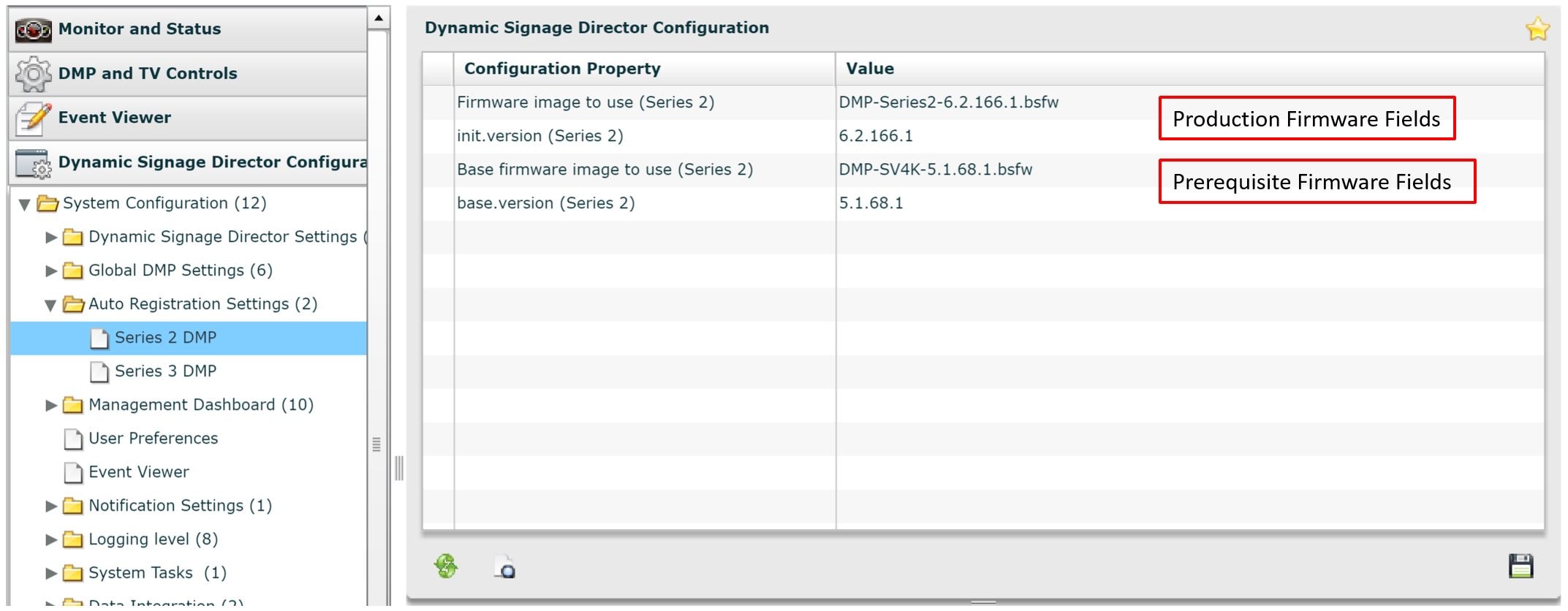Click the base.version value 5.1.68.1
The image size is (1568, 611).
[871, 203]
